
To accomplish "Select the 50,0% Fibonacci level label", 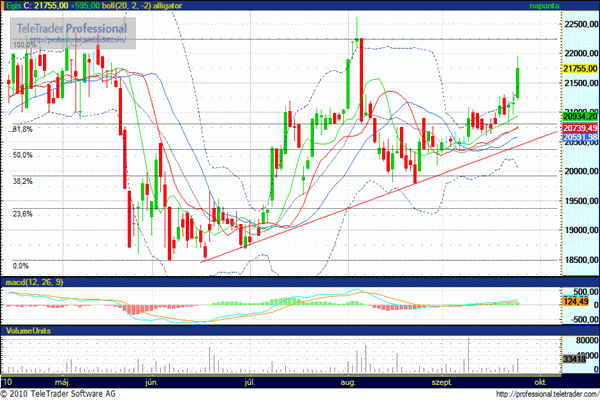I will tap(22, 155).
